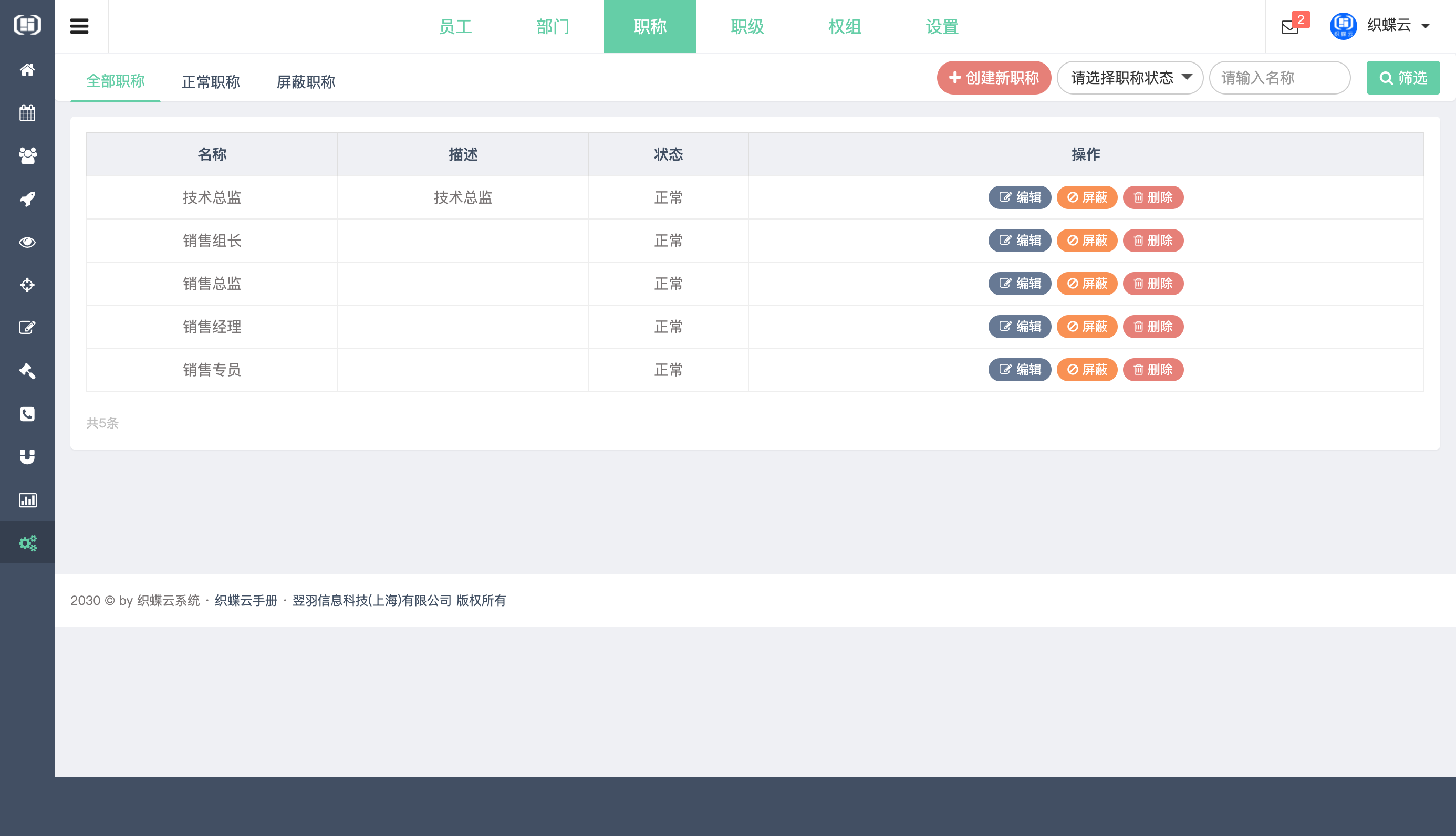The height and width of the screenshot is (836, 1456).
Task: Switch to the 员工 top tab
Action: (x=455, y=26)
